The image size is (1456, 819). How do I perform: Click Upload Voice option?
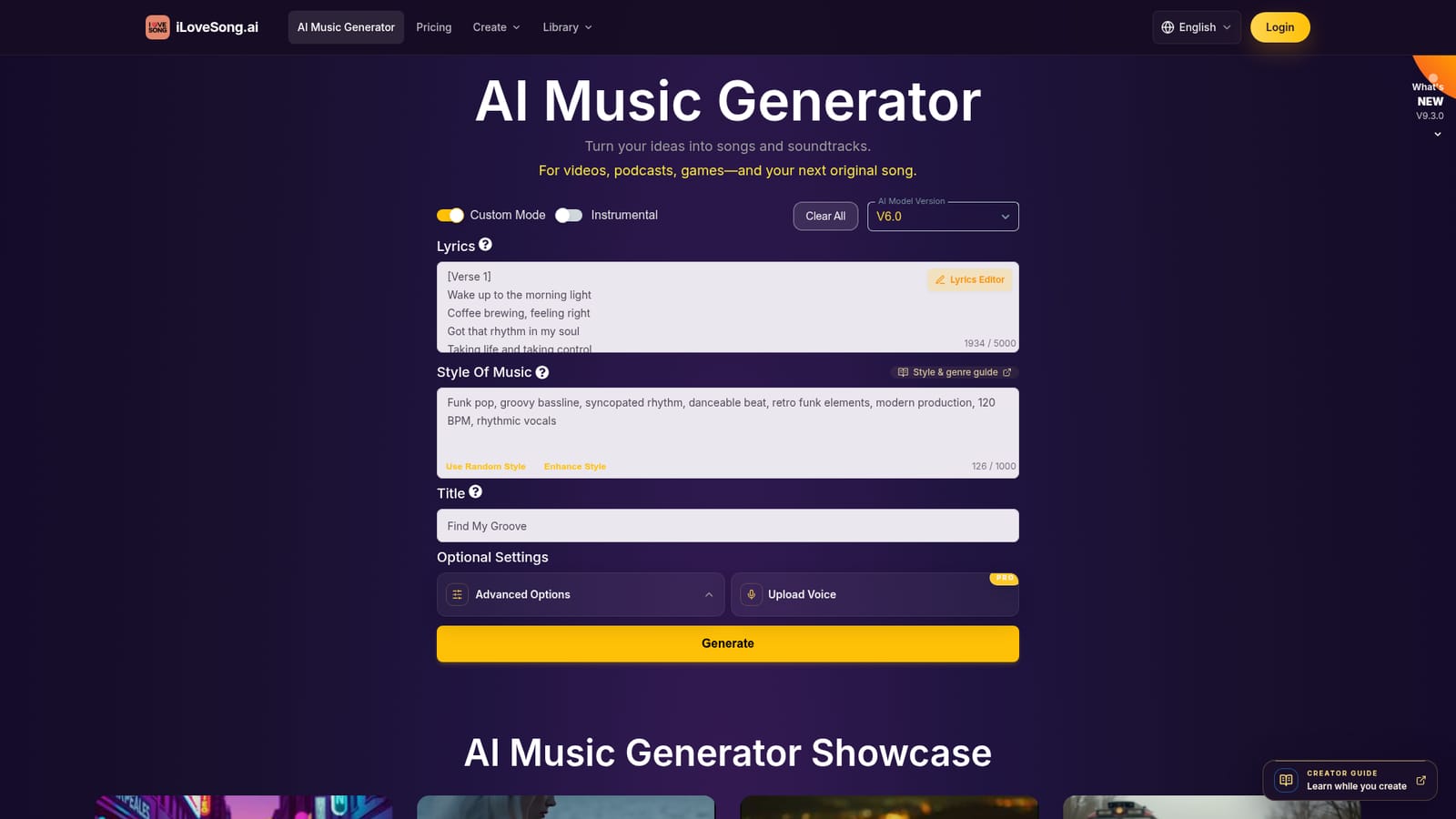pyautogui.click(x=875, y=594)
